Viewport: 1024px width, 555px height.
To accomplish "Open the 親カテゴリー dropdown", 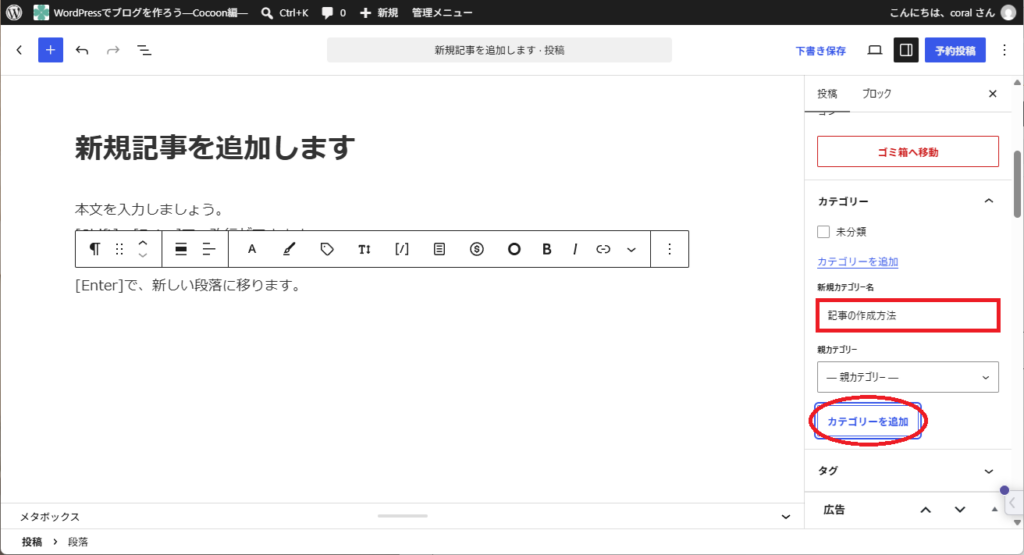I will point(908,377).
